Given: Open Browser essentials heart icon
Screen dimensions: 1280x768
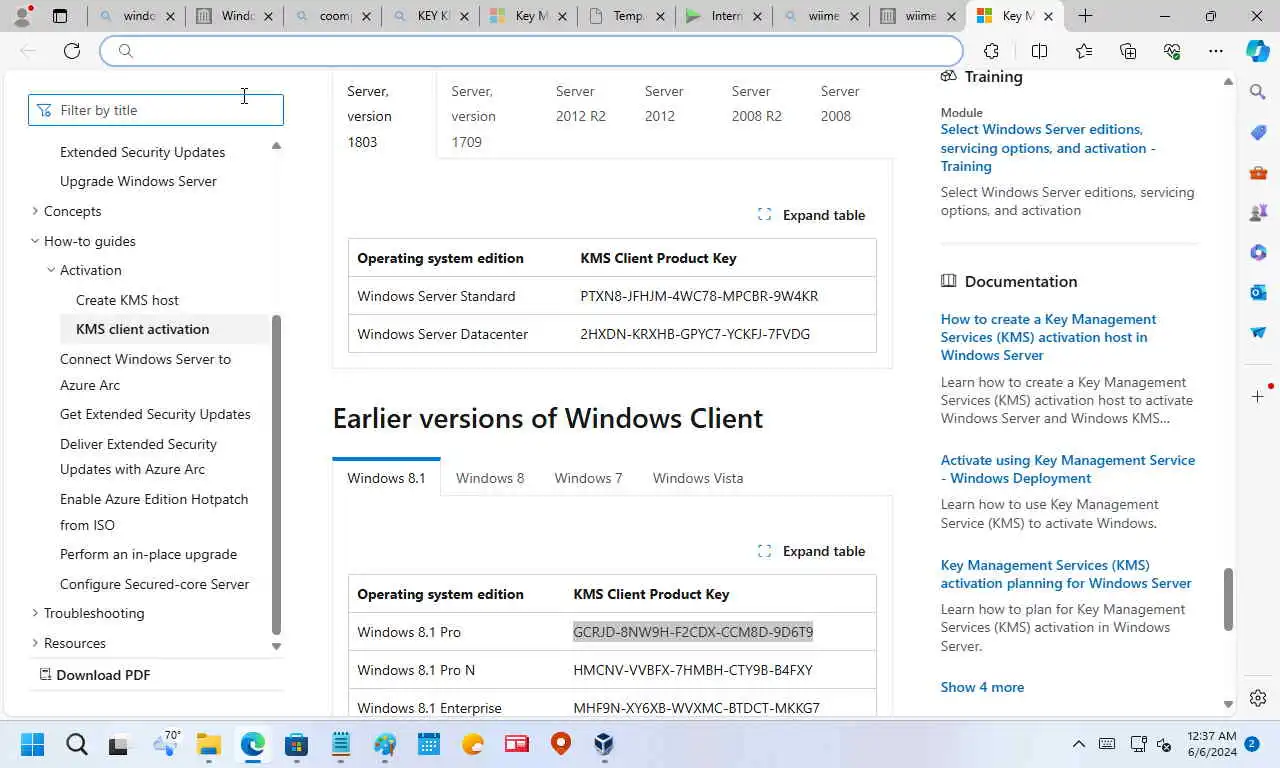Looking at the screenshot, I should point(1172,51).
